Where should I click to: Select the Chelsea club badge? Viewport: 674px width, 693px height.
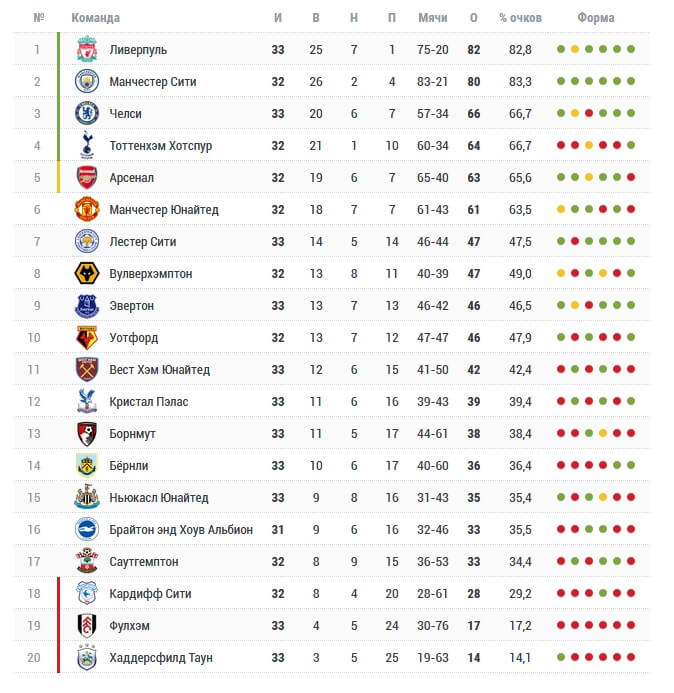coord(87,114)
